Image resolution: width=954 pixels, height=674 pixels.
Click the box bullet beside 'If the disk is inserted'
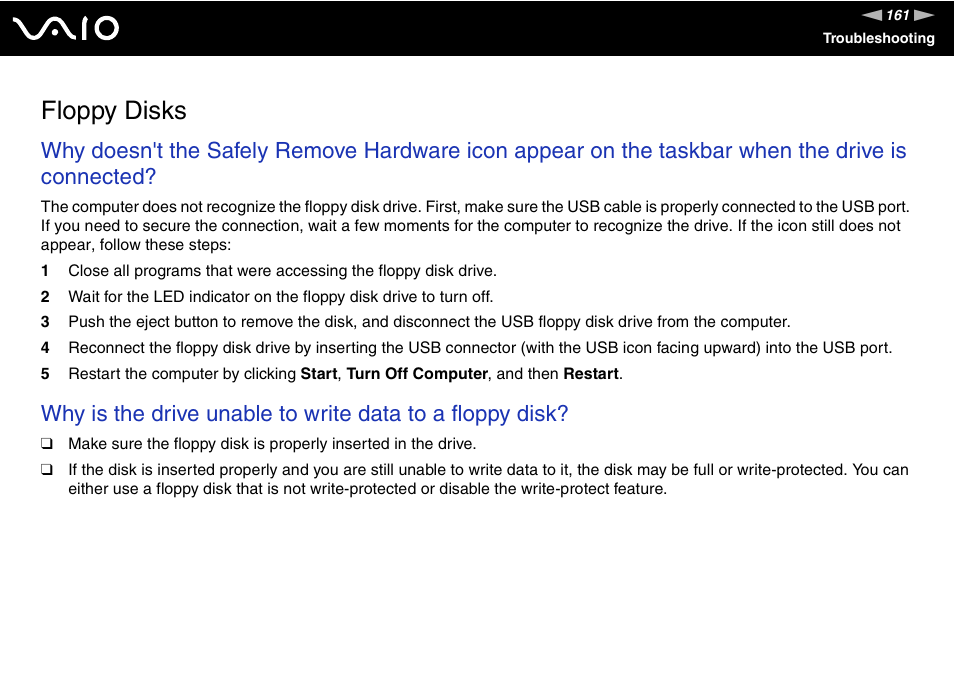coord(47,470)
